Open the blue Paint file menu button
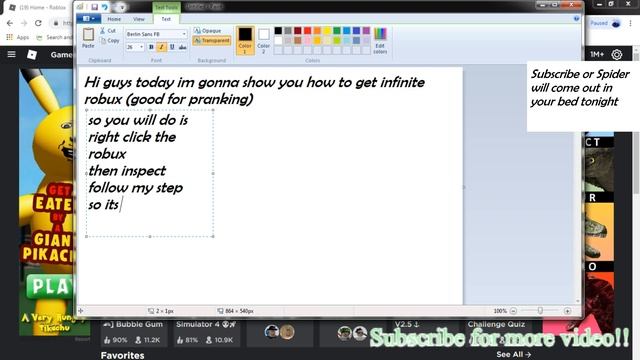Screen dimensions: 640x360 88,19
